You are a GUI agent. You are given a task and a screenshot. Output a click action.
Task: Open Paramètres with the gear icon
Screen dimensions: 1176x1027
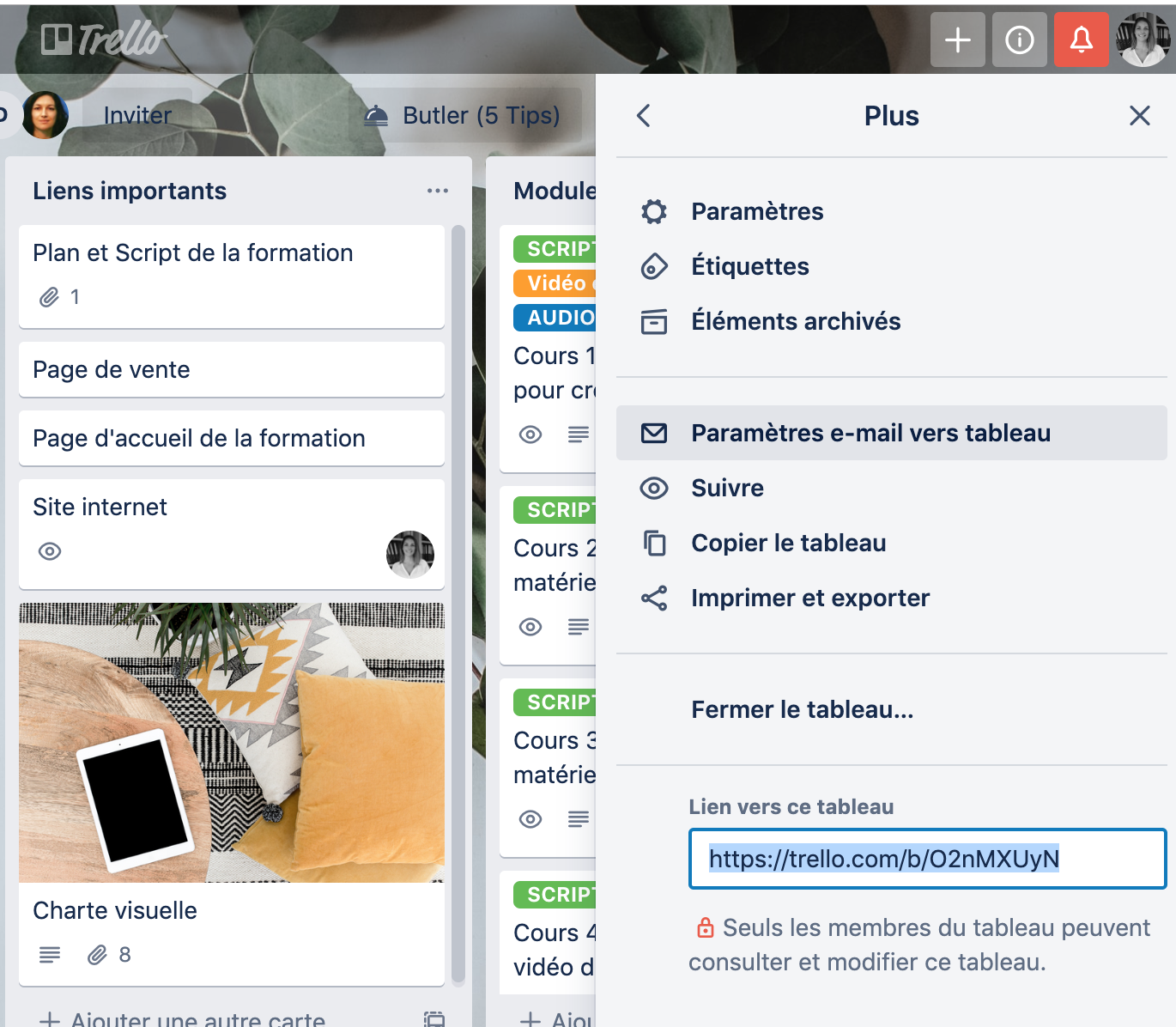[x=756, y=211]
